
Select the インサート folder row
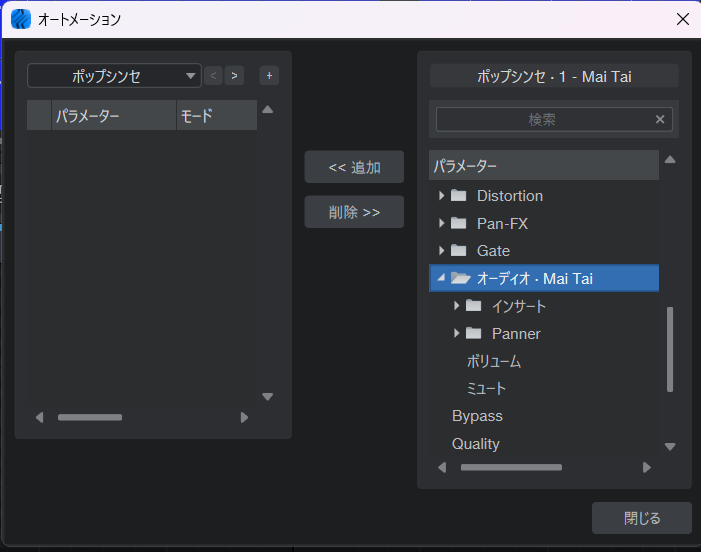pos(544,306)
